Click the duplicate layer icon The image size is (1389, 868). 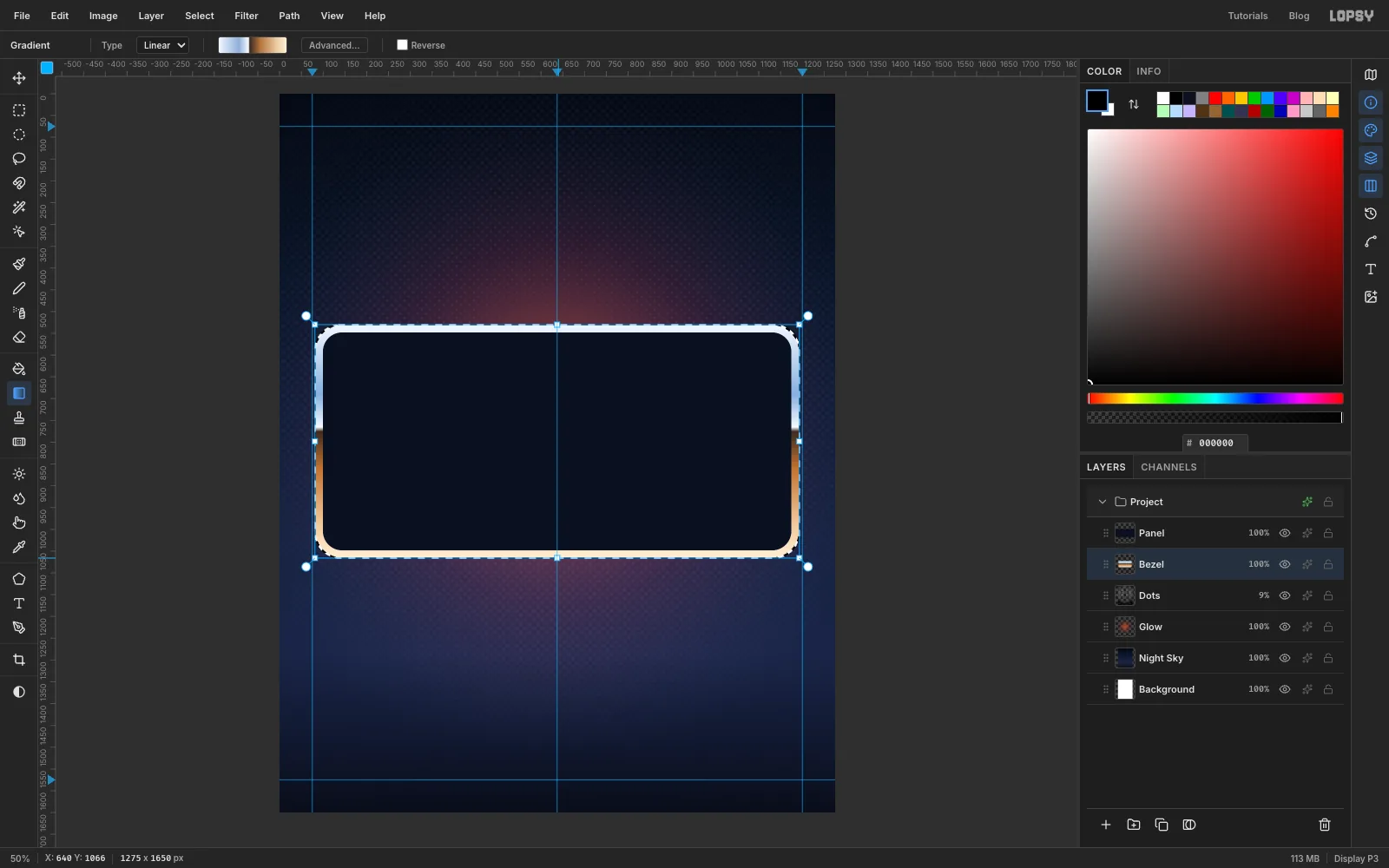click(1162, 825)
